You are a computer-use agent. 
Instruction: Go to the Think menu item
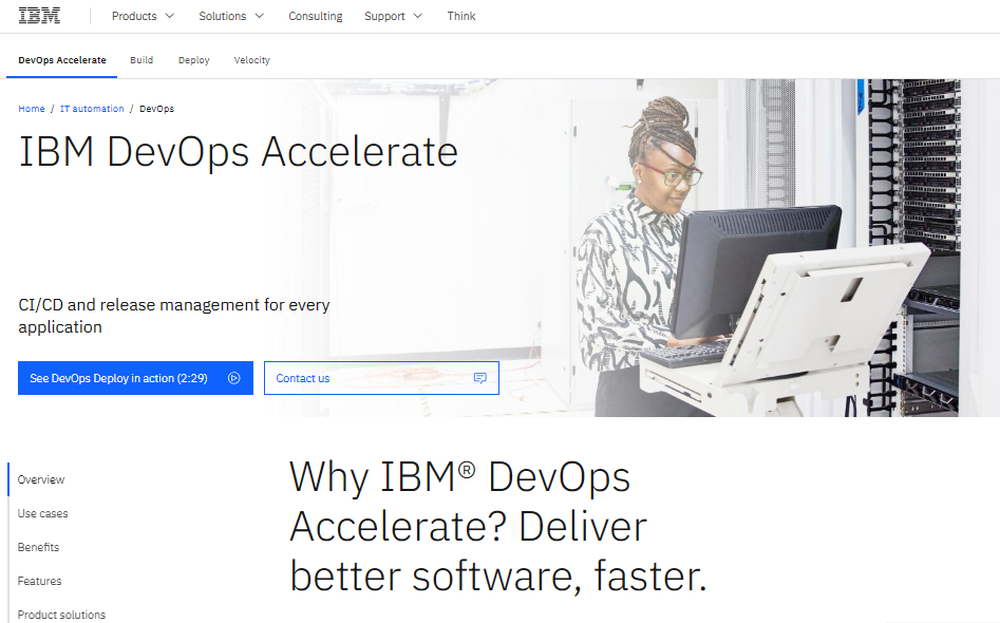point(461,16)
